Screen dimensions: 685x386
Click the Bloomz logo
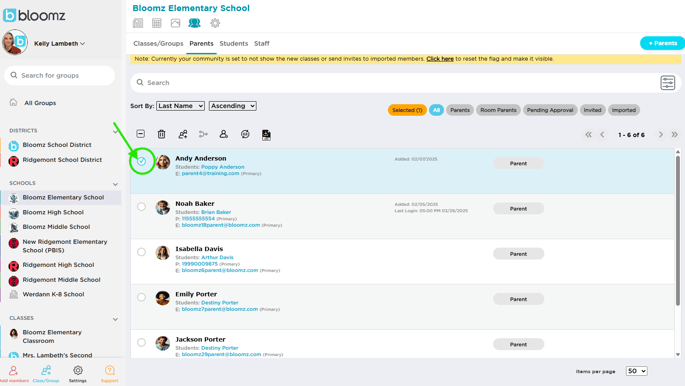(34, 15)
